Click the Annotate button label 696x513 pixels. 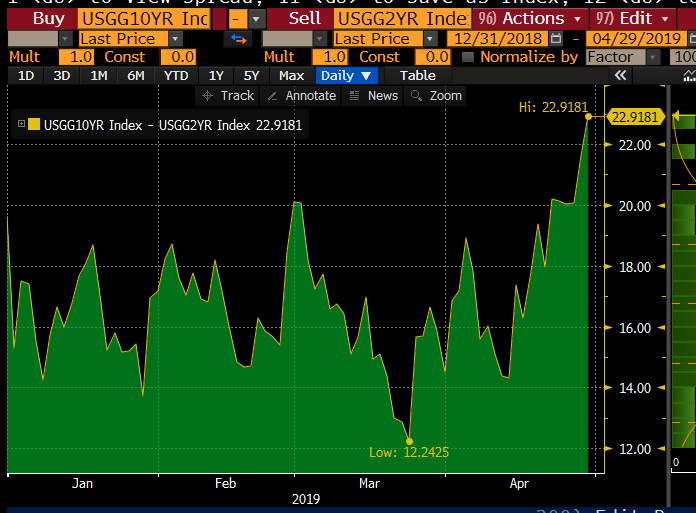coord(311,96)
